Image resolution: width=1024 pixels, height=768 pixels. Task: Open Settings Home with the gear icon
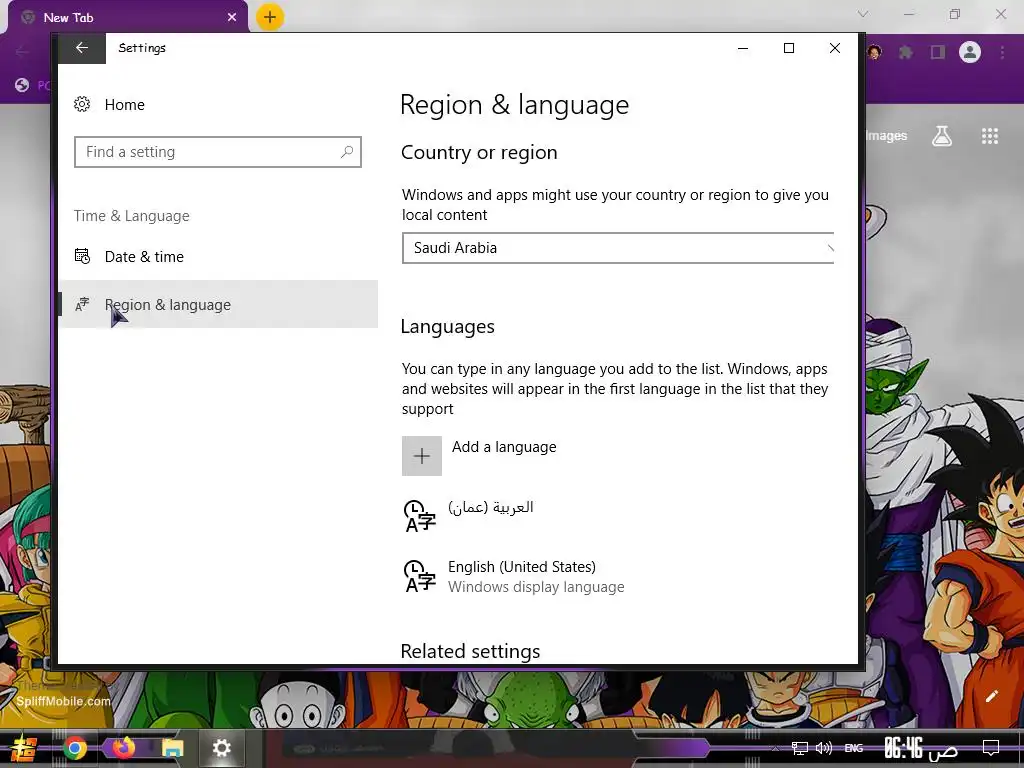click(82, 104)
